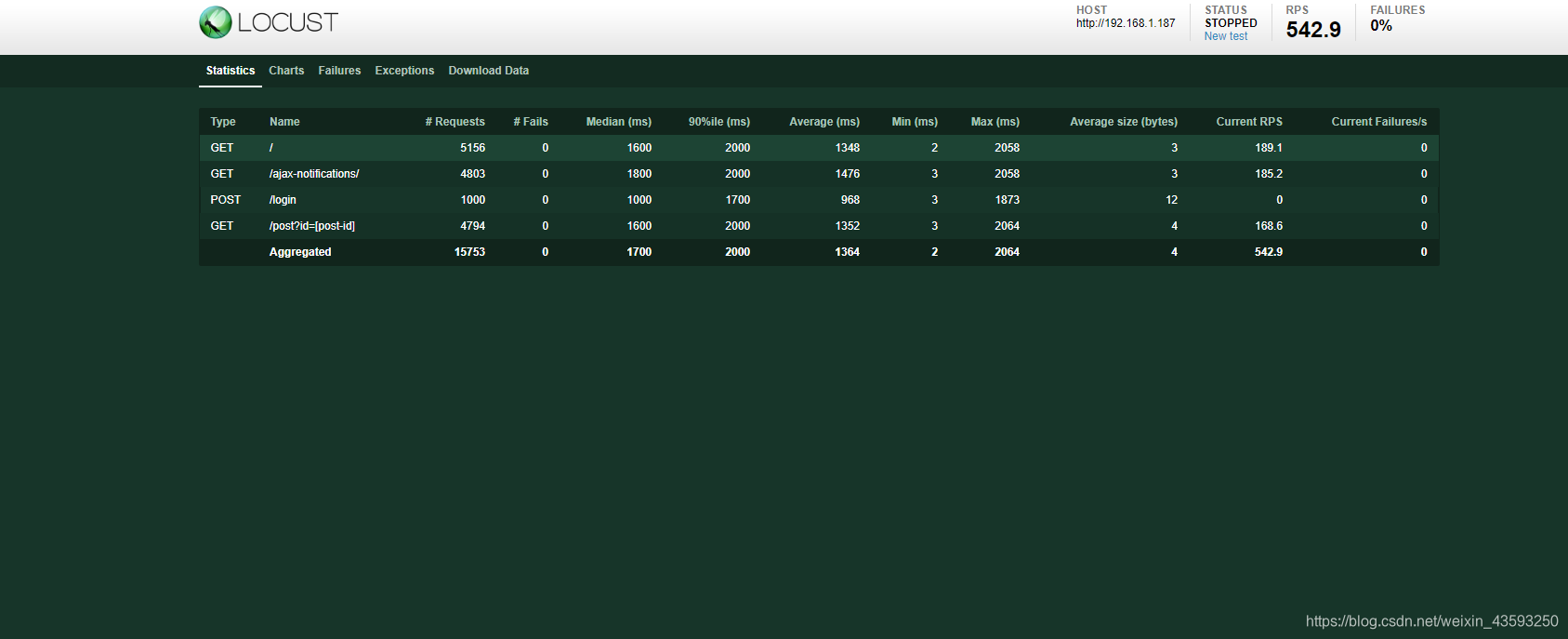Screen dimensions: 1568x639
Task: Sort by Average (ms) column header
Action: click(x=824, y=122)
